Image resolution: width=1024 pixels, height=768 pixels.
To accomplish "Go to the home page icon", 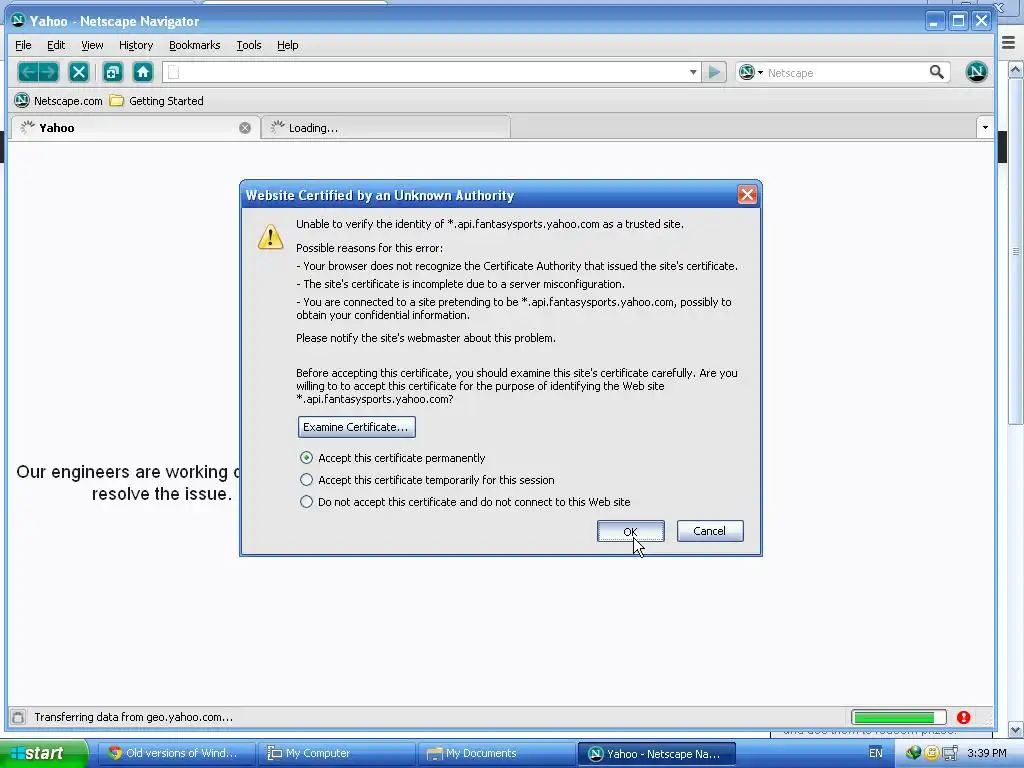I will (x=143, y=72).
